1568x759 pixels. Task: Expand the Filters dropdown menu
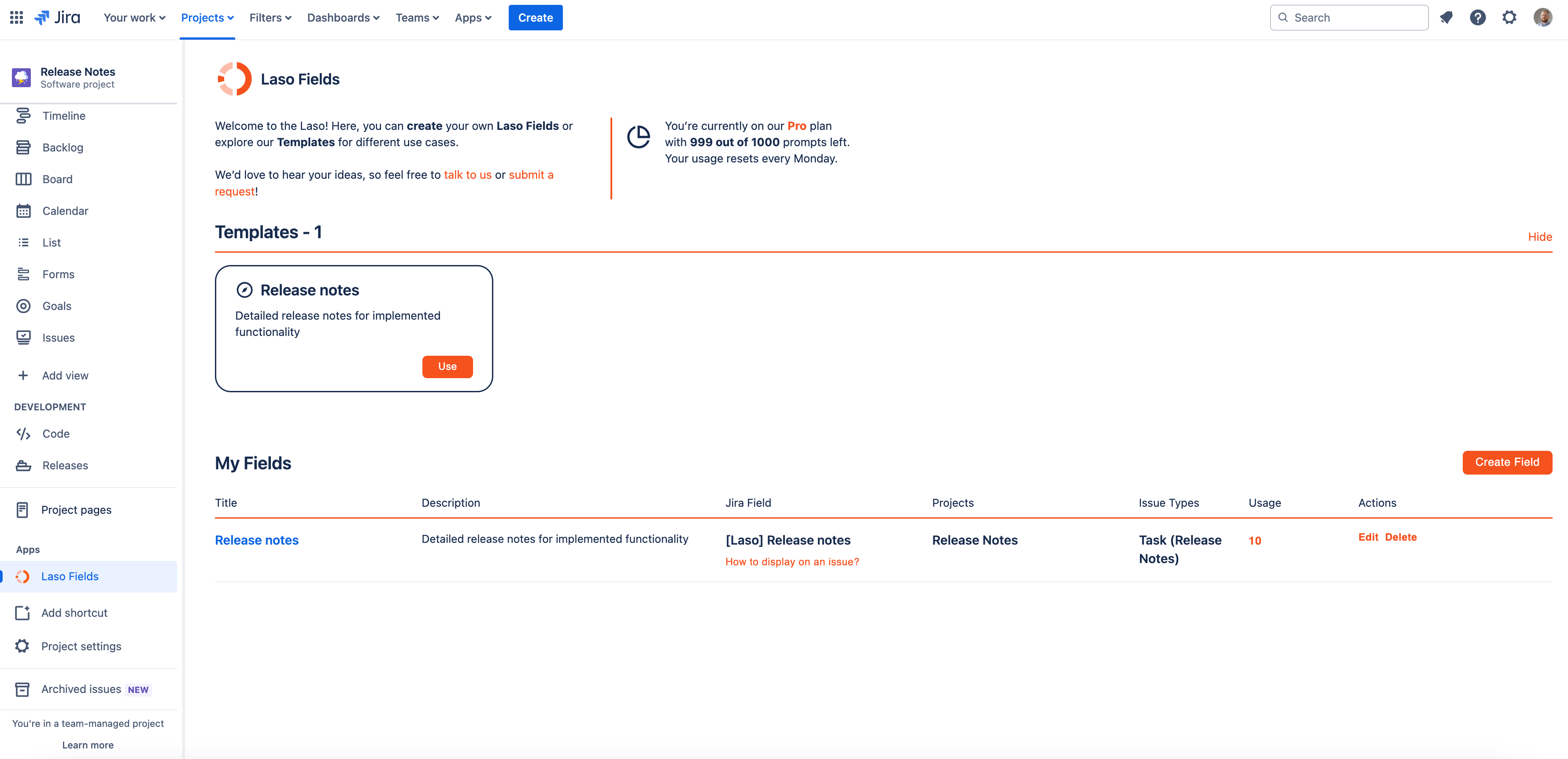tap(270, 18)
